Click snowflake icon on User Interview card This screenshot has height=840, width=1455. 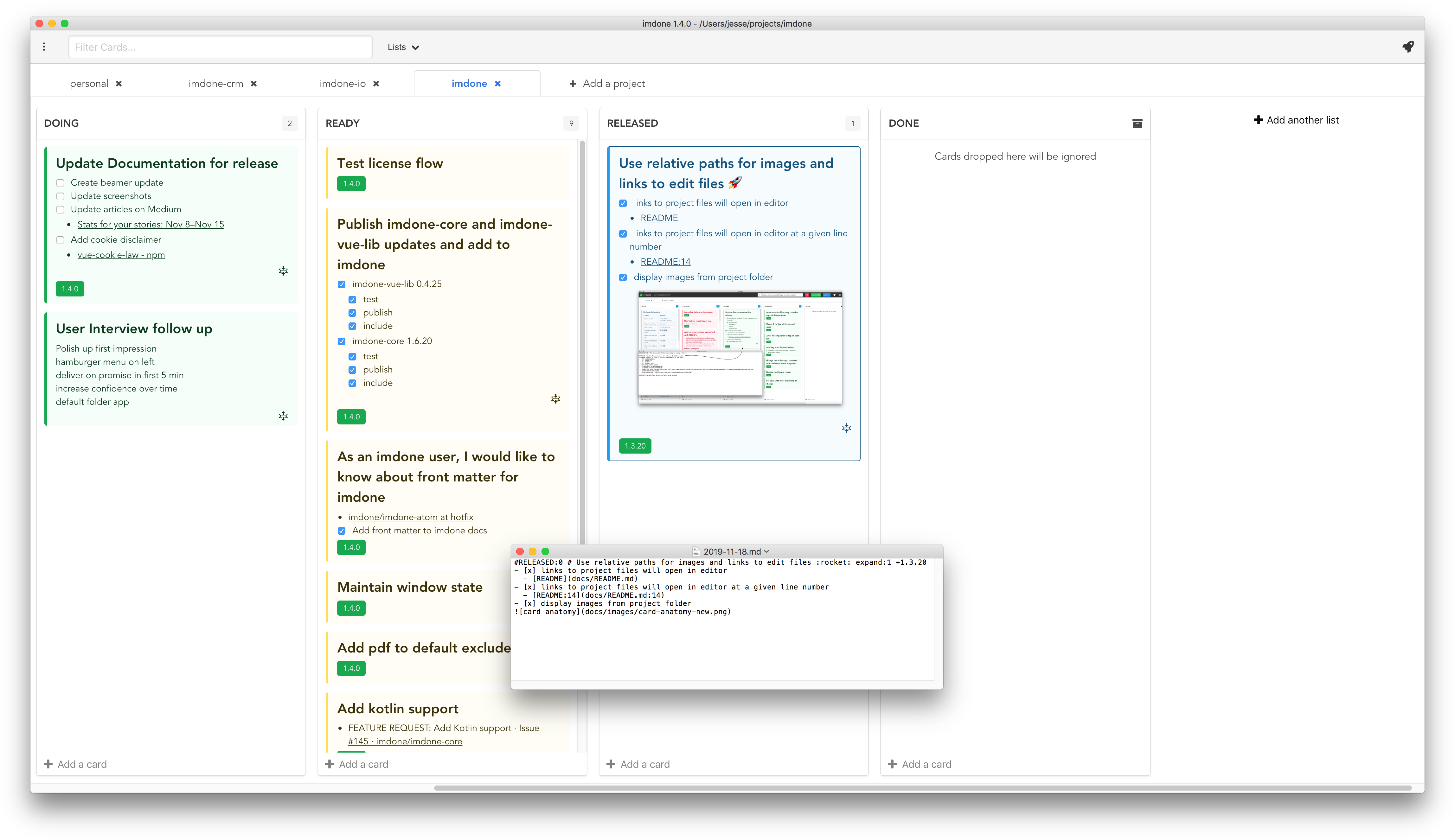click(x=283, y=416)
